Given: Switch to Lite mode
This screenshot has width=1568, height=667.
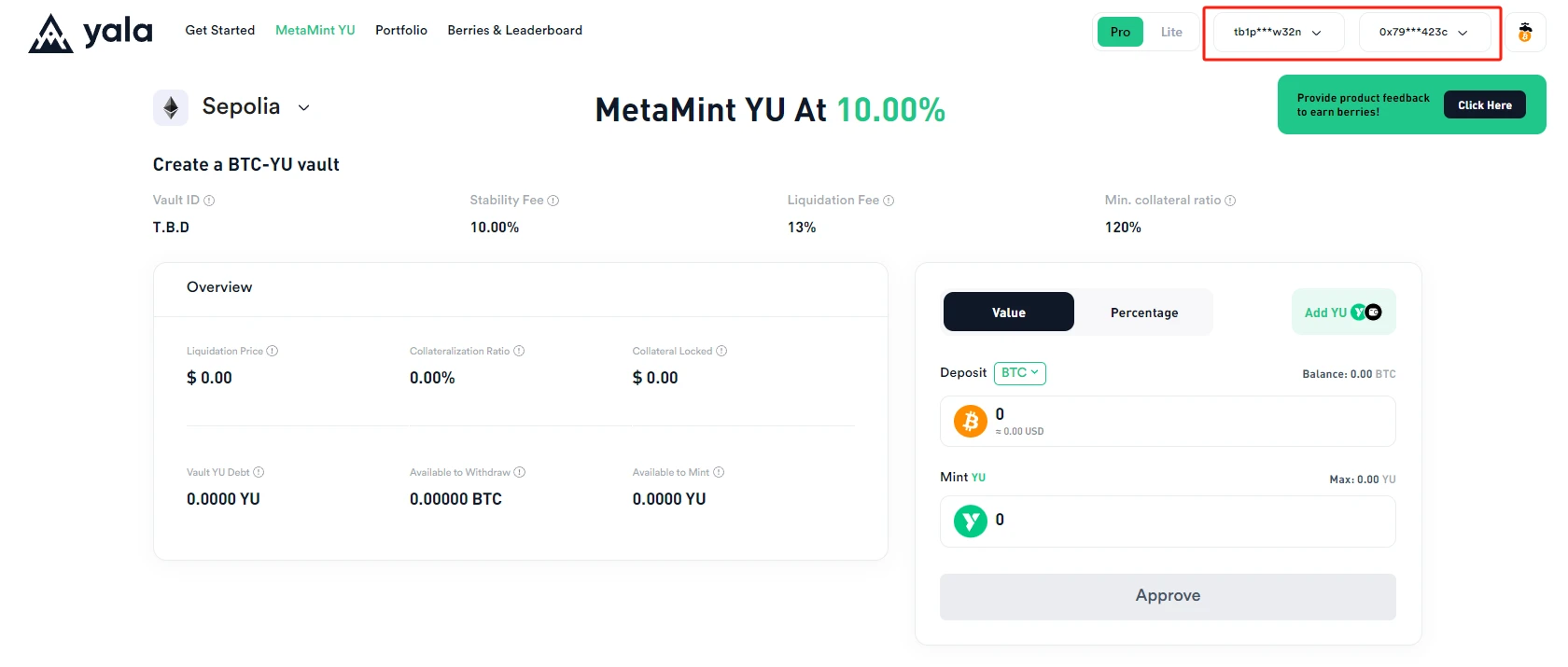Looking at the screenshot, I should coord(1171,33).
